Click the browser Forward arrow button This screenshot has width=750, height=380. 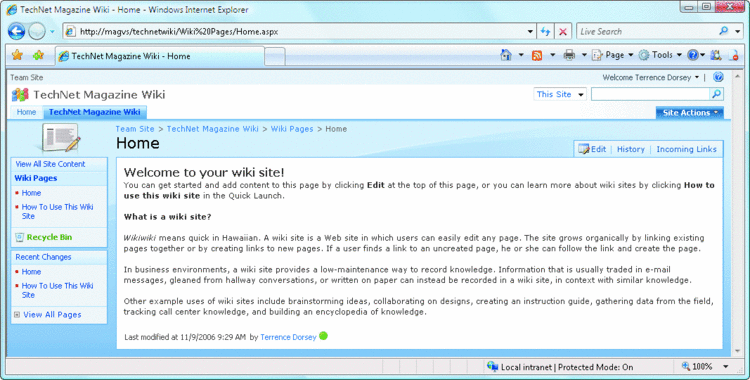pos(37,32)
